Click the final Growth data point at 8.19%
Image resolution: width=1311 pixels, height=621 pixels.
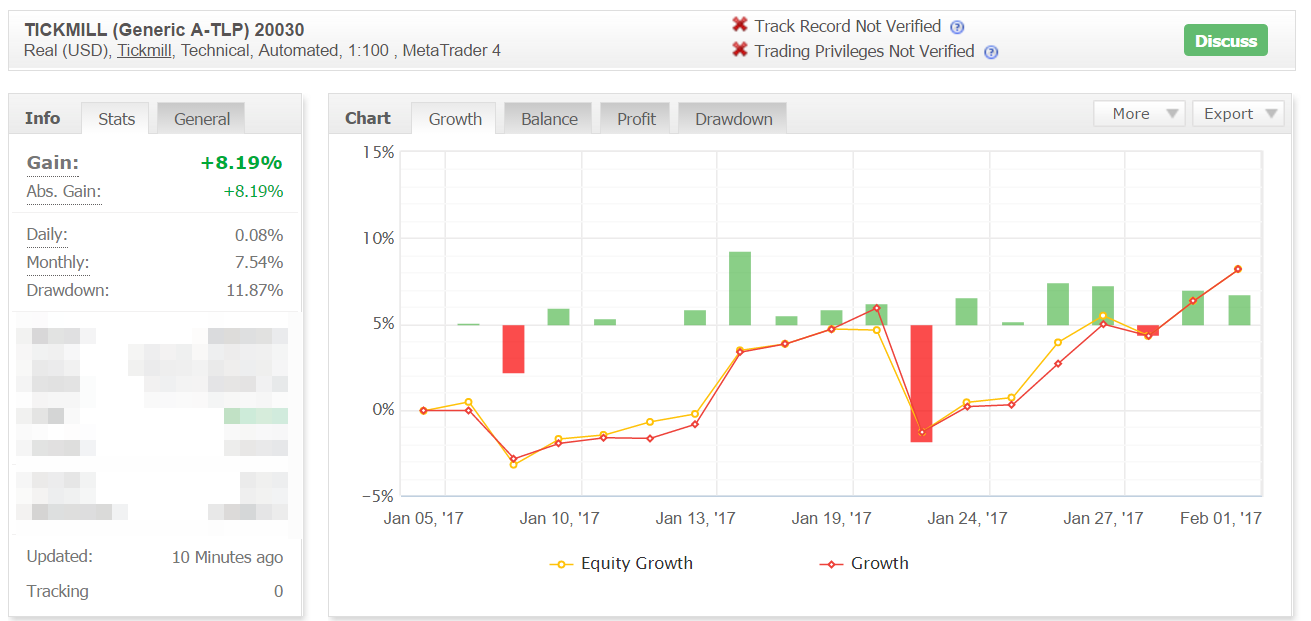pyautogui.click(x=1238, y=269)
